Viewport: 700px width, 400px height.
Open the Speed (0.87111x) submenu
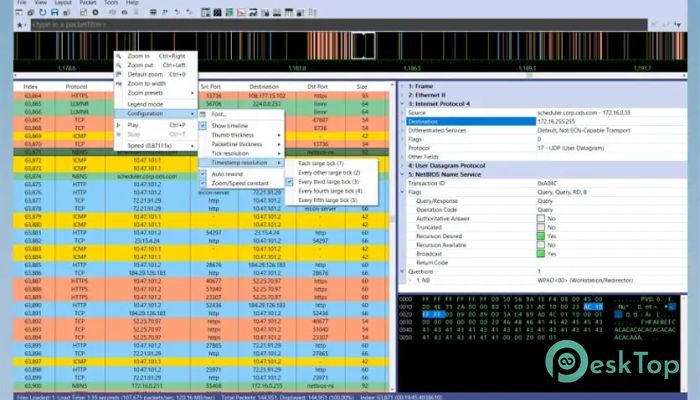click(155, 146)
